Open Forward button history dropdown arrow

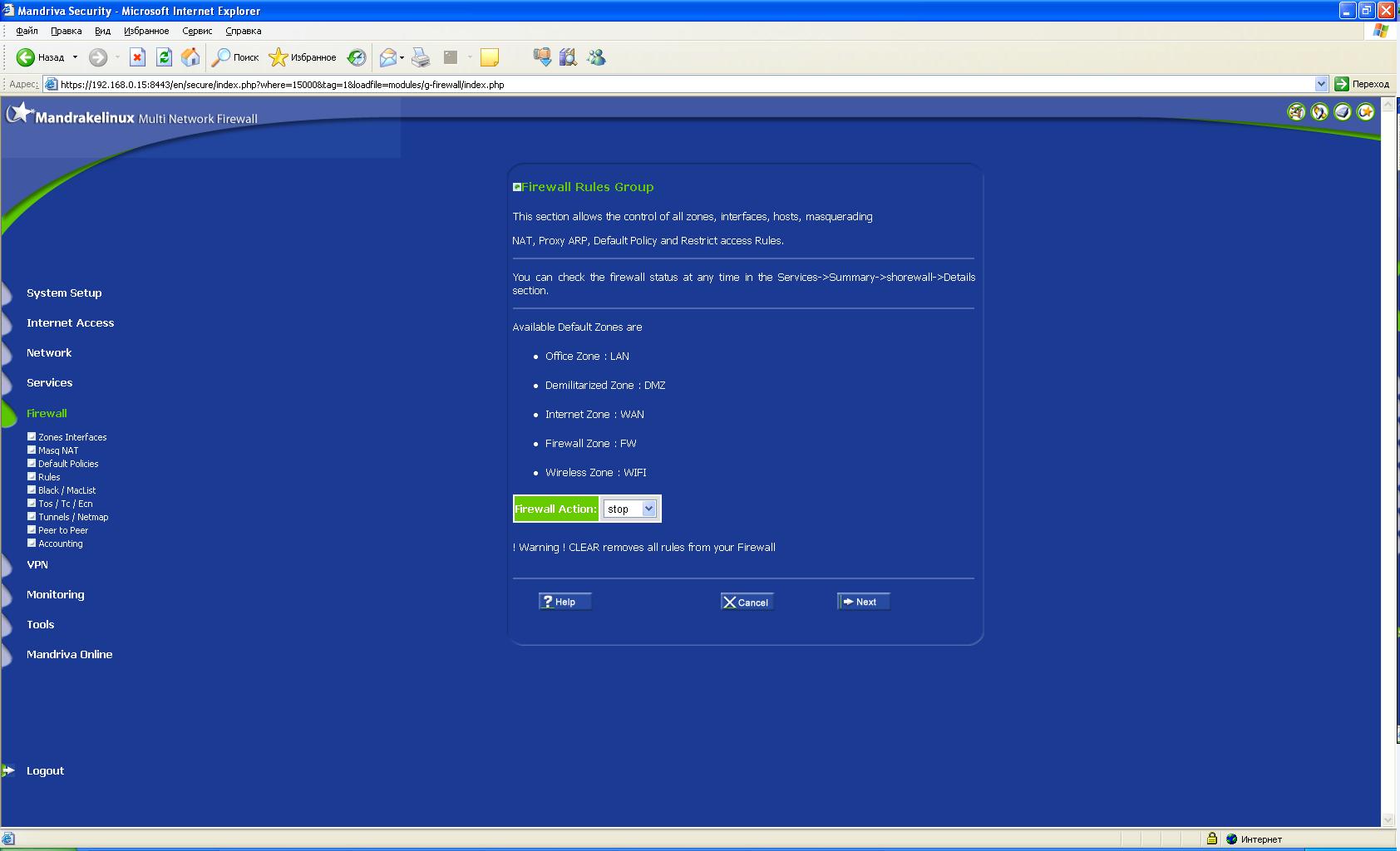pyautogui.click(x=117, y=57)
